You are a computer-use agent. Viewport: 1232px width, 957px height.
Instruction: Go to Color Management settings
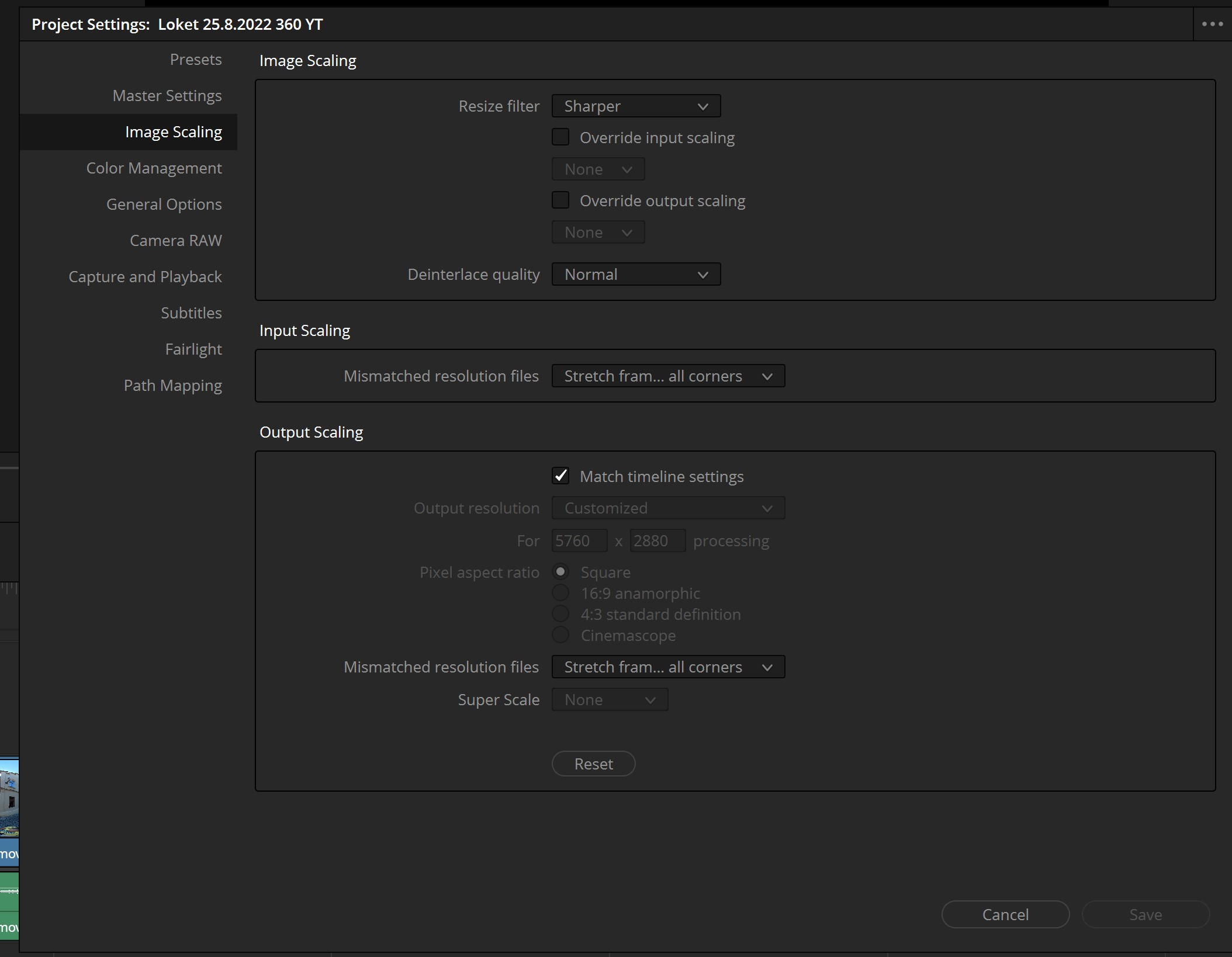[x=154, y=168]
